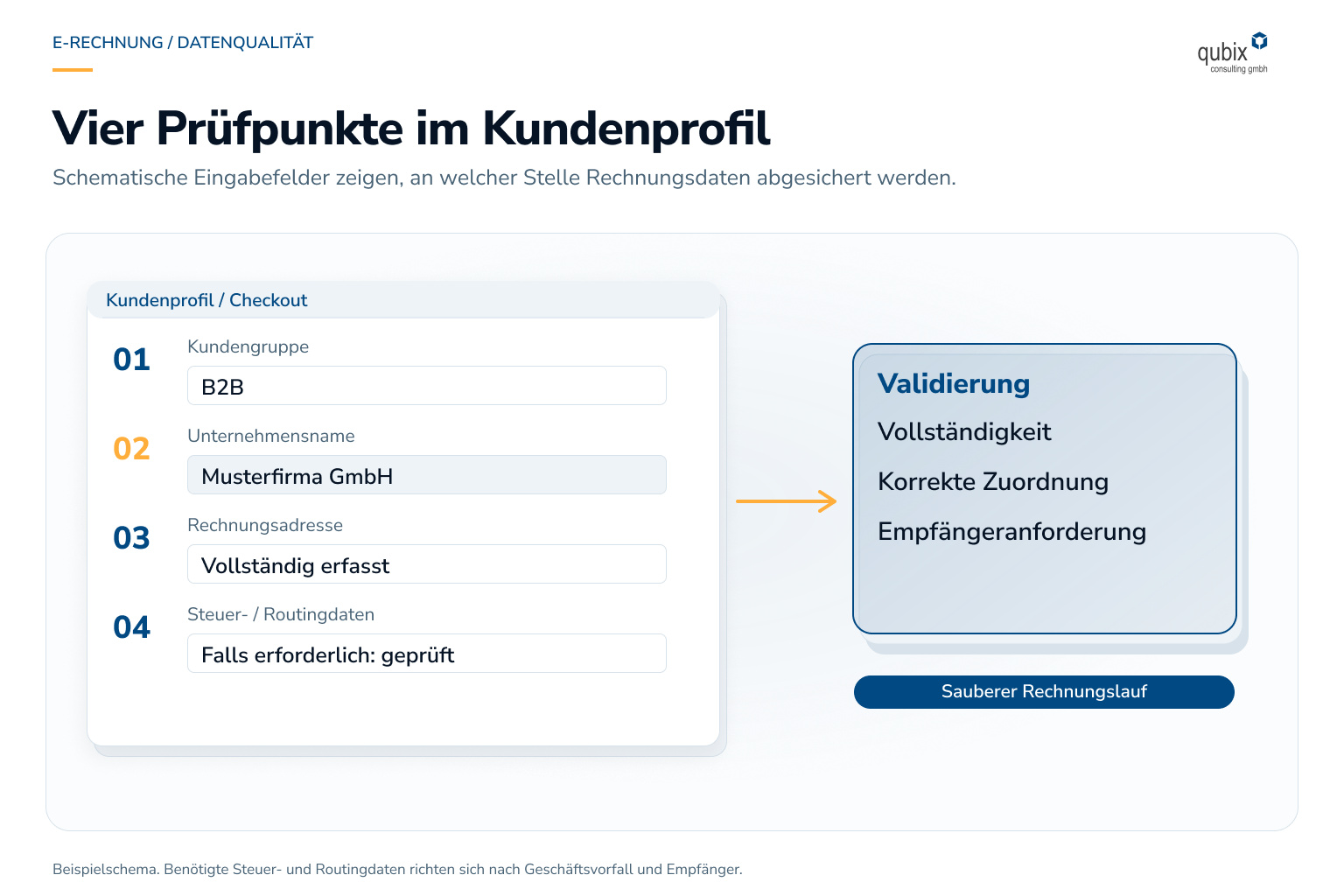Click the orange step number 02
1344x896 pixels.
(132, 449)
